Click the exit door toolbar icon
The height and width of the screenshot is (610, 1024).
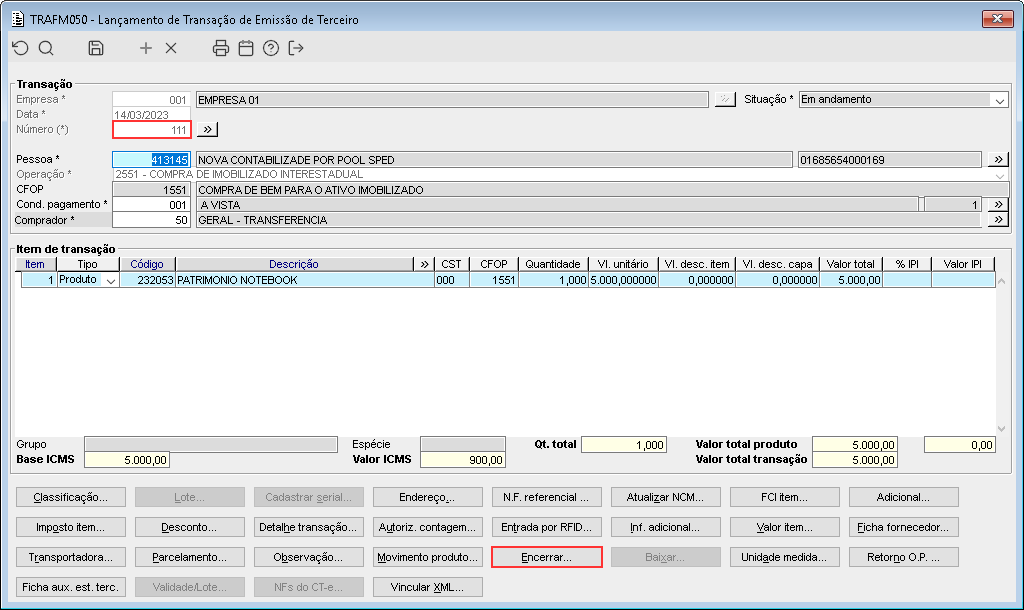(x=296, y=48)
